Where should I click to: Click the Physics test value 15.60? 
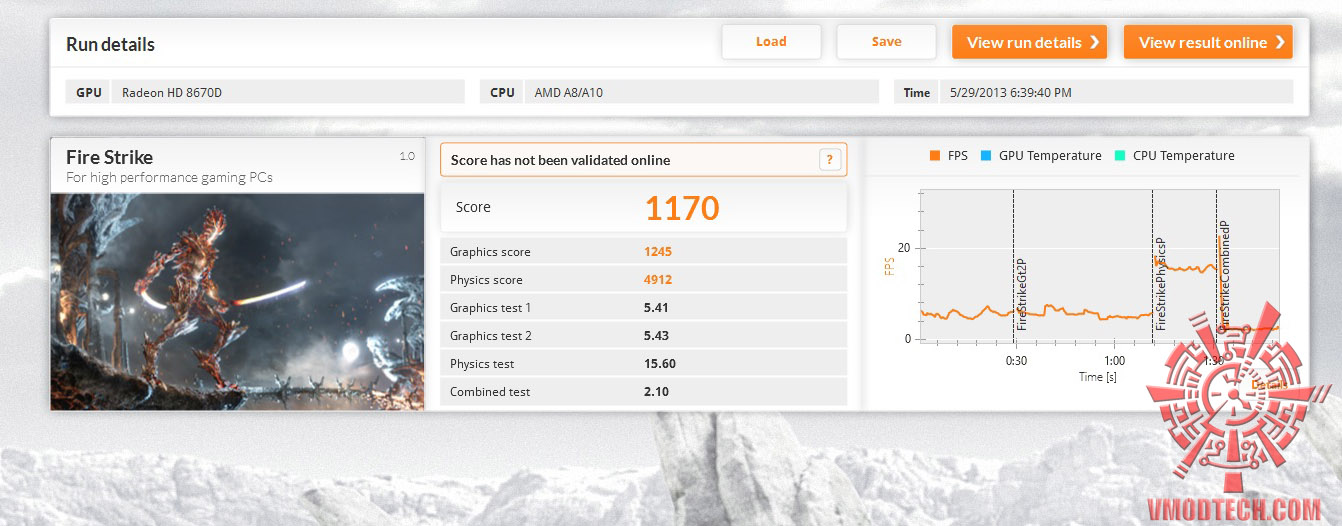click(660, 364)
